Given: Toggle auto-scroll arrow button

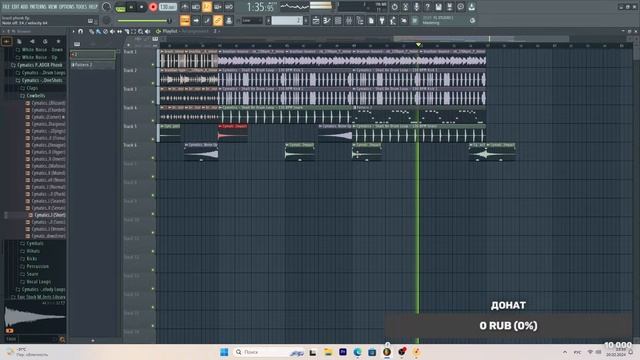Looking at the screenshot, I should [x=196, y=20].
